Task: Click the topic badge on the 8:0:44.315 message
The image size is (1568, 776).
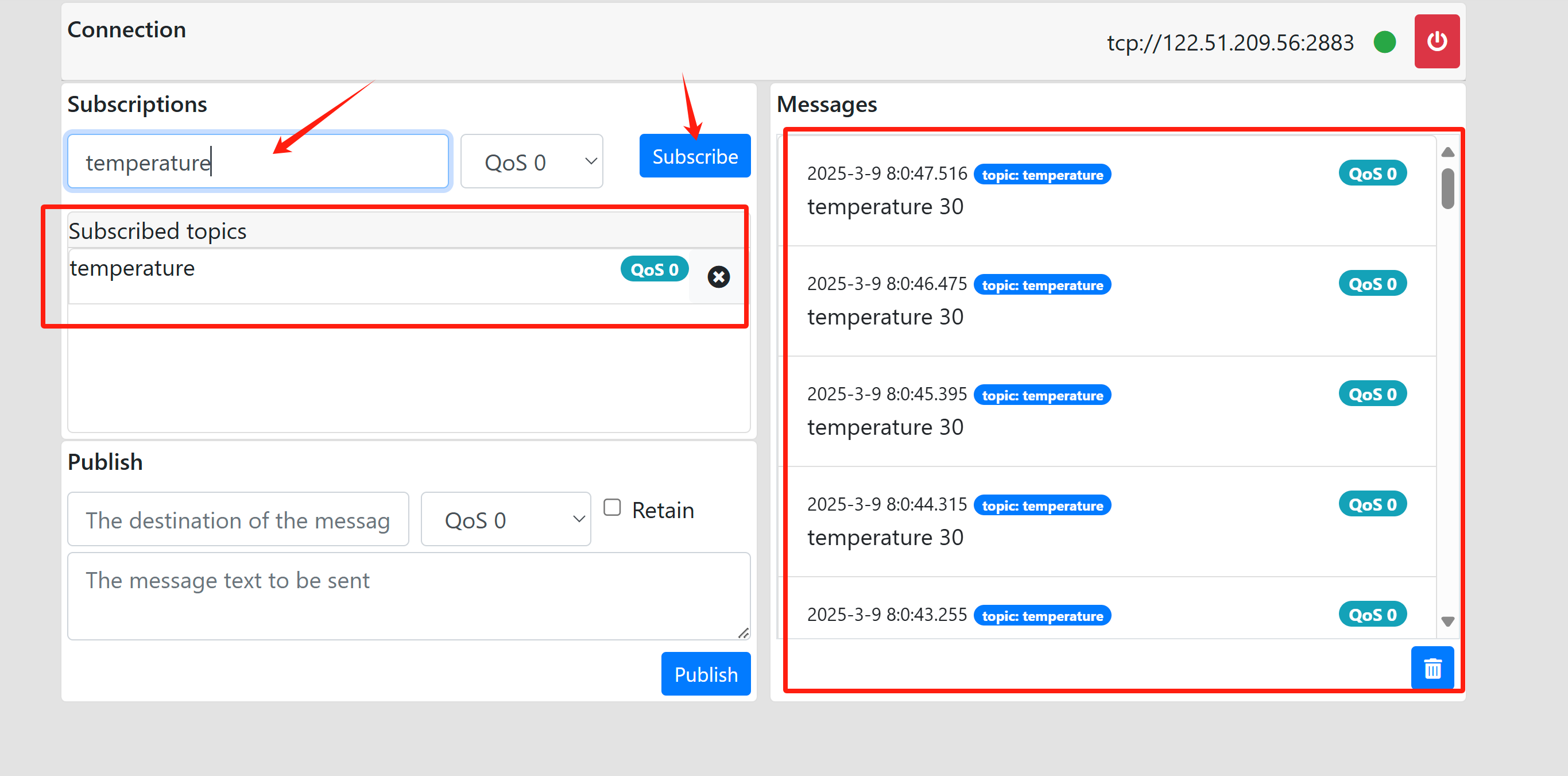Action: click(1042, 505)
